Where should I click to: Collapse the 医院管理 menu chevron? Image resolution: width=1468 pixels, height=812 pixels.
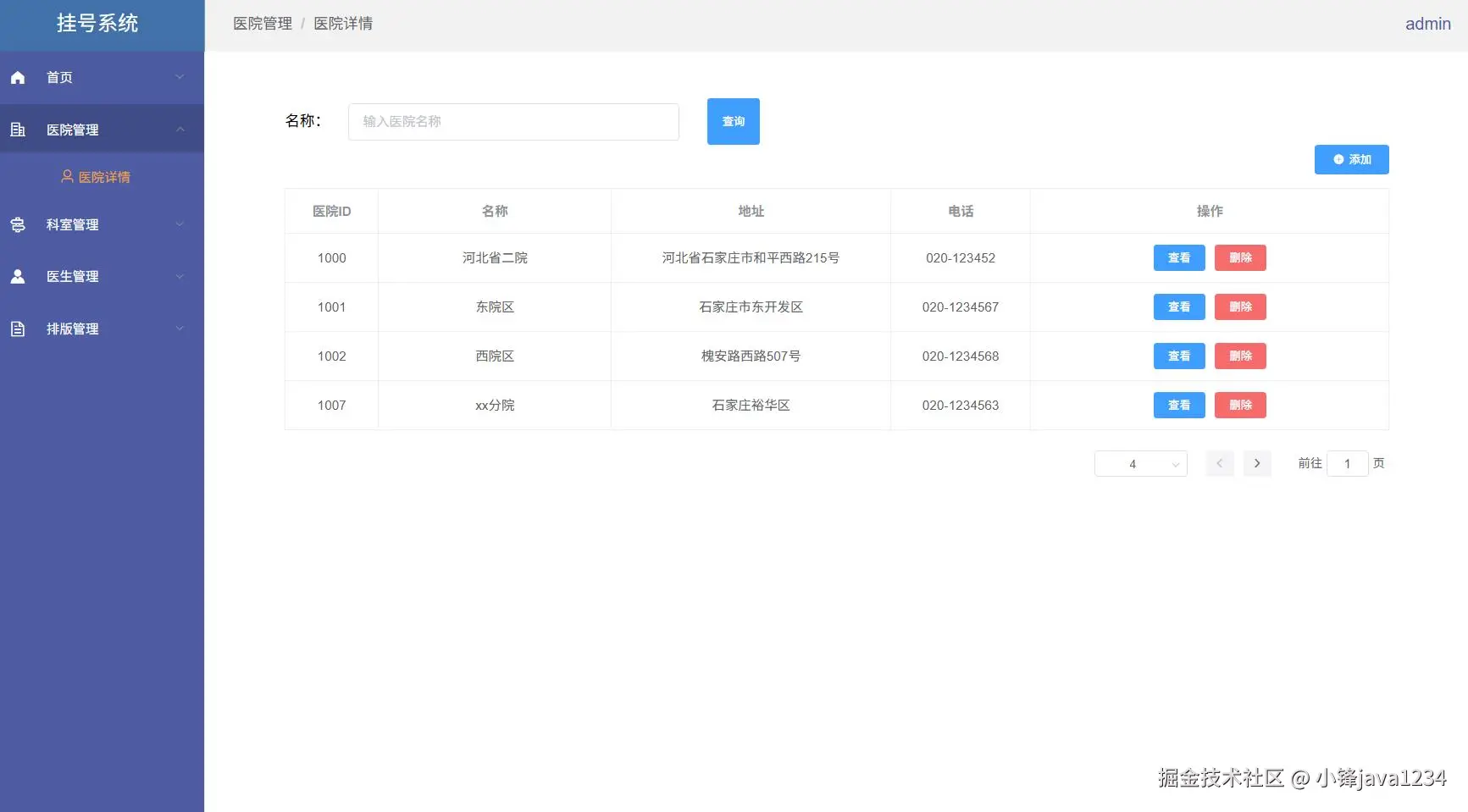click(180, 130)
